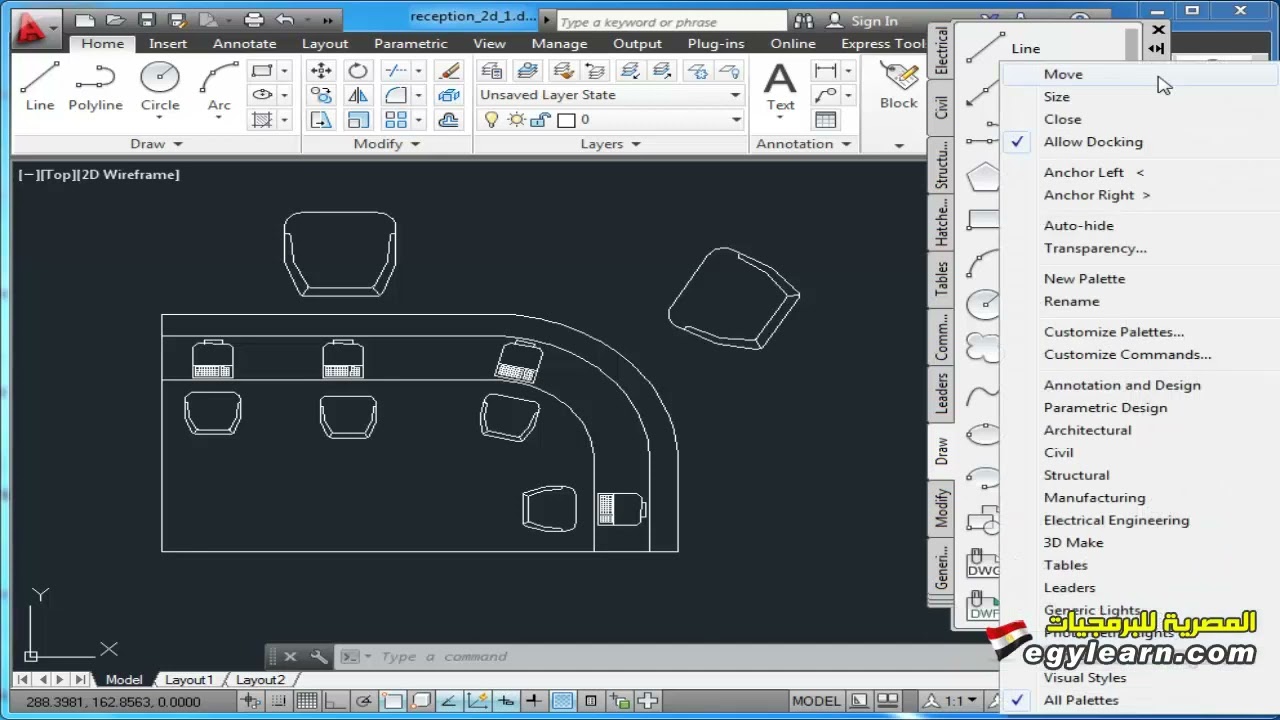Toggle the All Palettes checked entry
This screenshot has height=720, width=1280.
(1081, 700)
